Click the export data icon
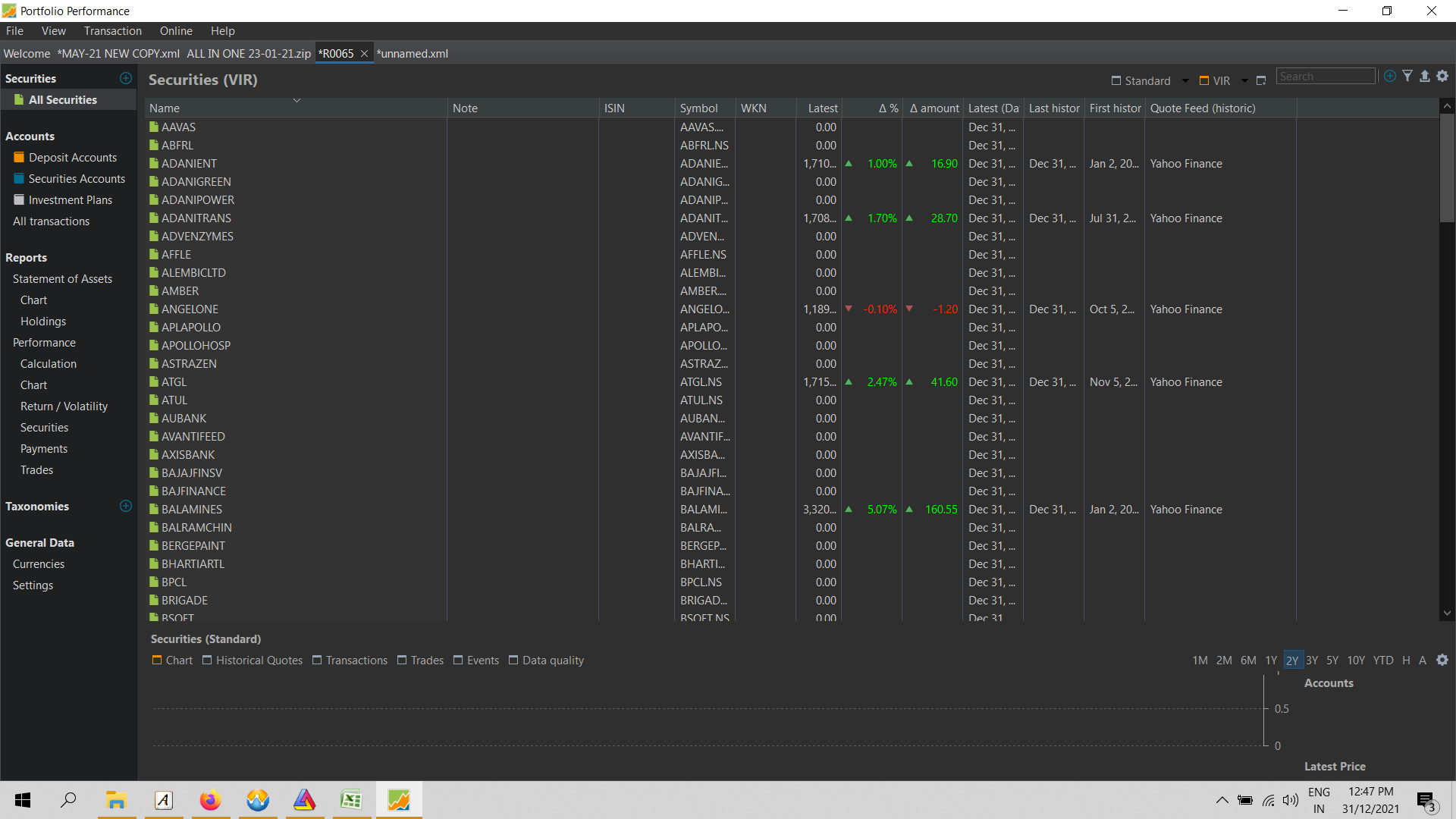Viewport: 1456px width, 819px height. 1425,77
